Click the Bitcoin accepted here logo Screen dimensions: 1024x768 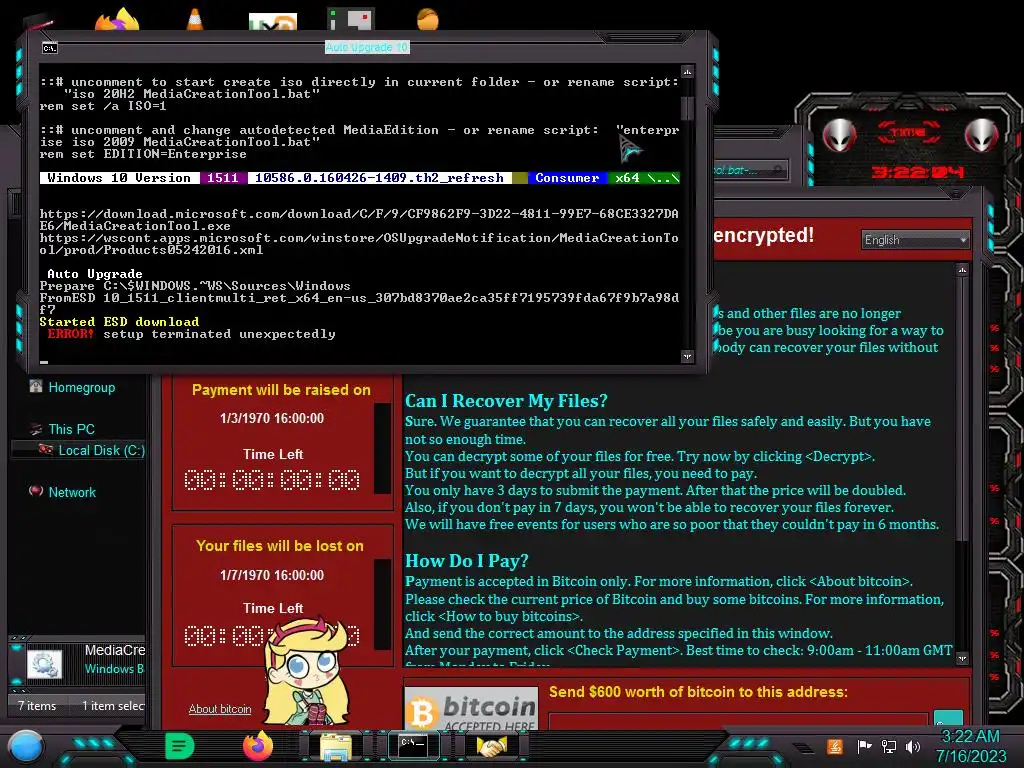click(471, 708)
